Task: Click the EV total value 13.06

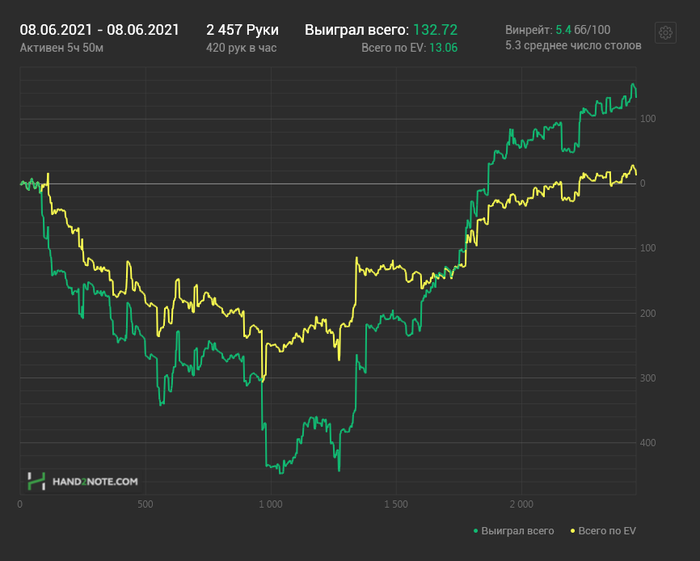Action: point(443,48)
